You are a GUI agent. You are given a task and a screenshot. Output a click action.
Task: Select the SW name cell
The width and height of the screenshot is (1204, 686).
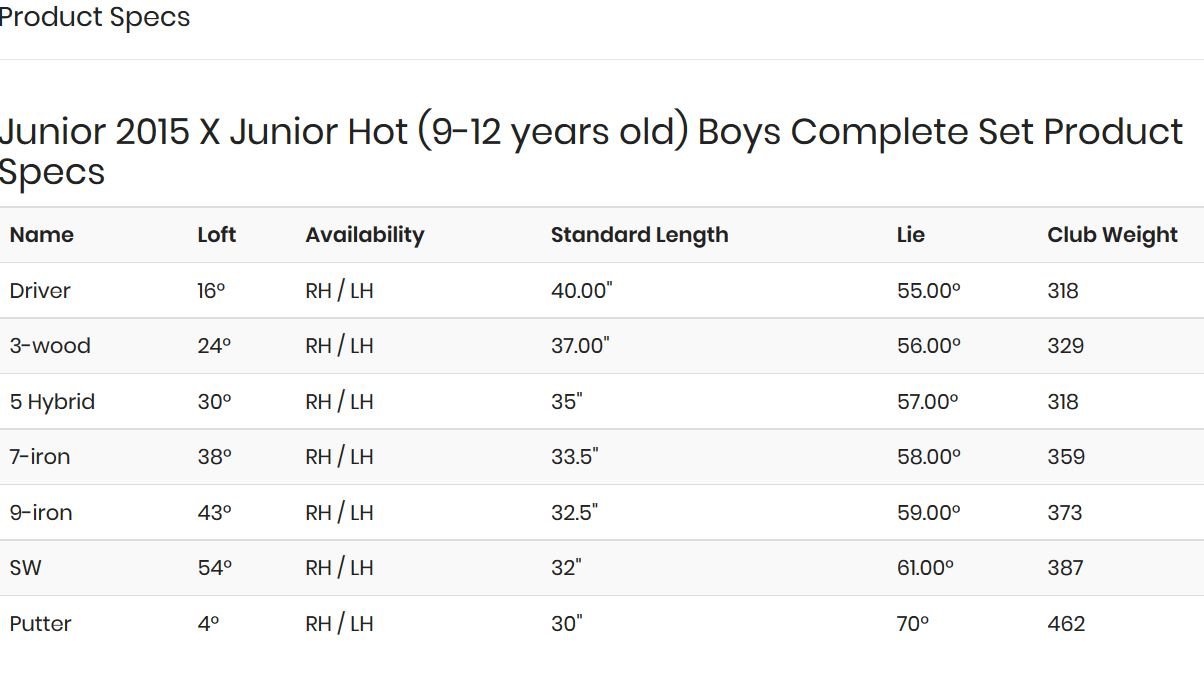click(x=26, y=568)
